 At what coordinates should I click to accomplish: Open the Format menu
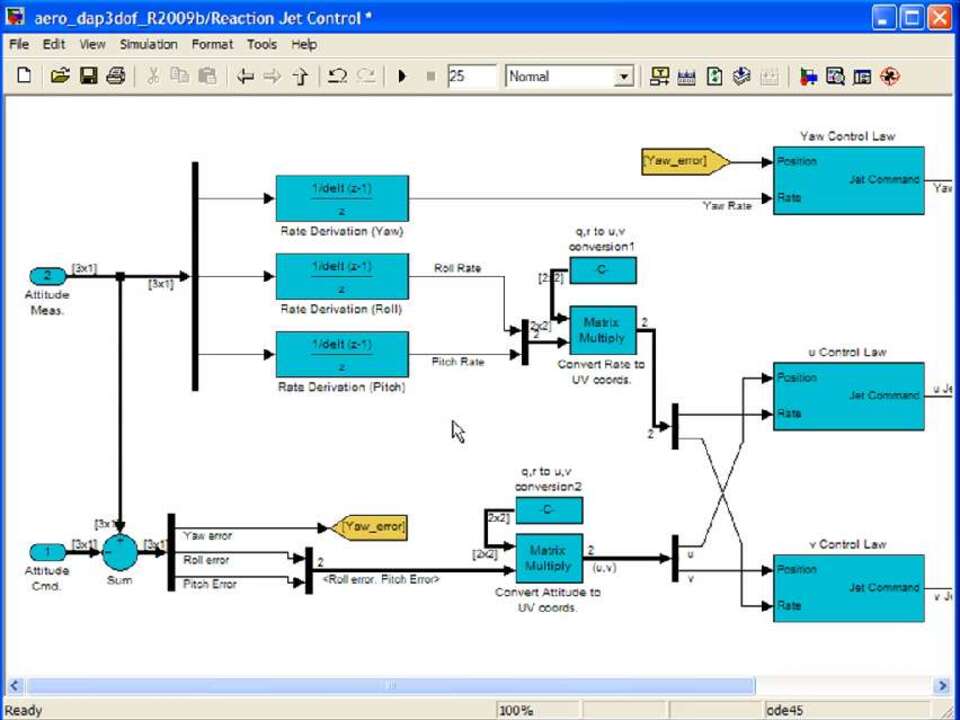(x=212, y=44)
